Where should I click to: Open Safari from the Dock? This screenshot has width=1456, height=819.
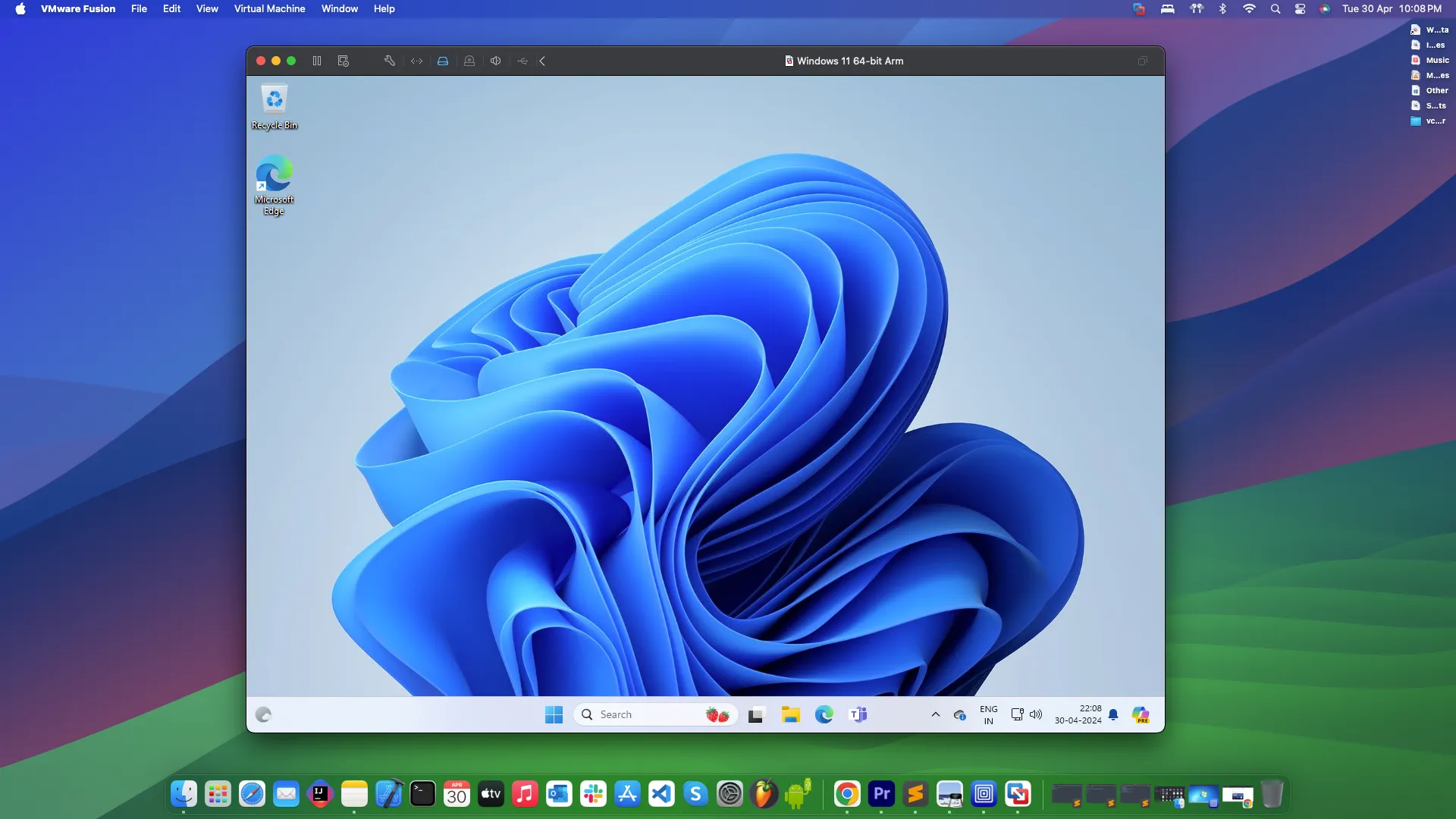252,794
